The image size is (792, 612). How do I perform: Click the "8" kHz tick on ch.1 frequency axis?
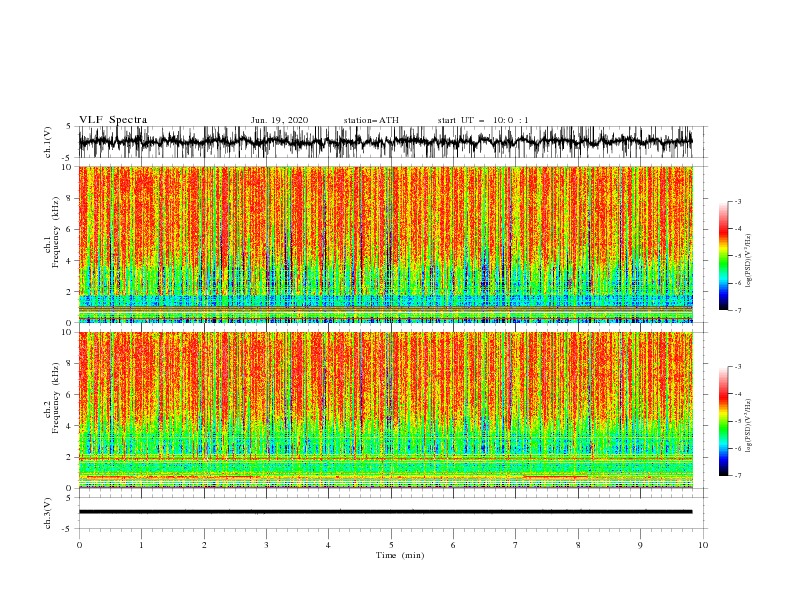70,198
